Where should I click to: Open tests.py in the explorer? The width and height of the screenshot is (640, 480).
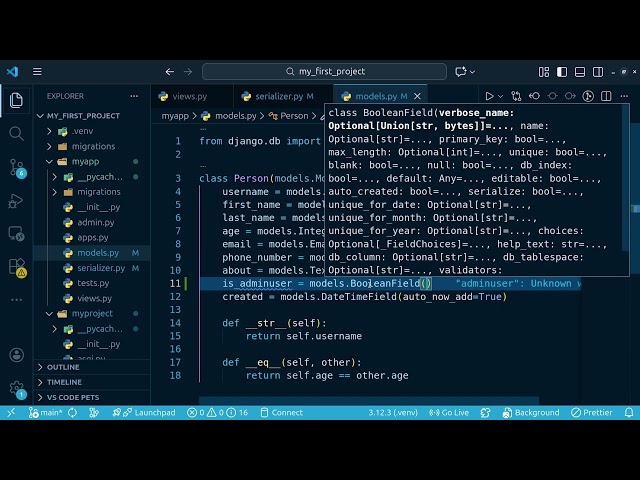[93, 283]
